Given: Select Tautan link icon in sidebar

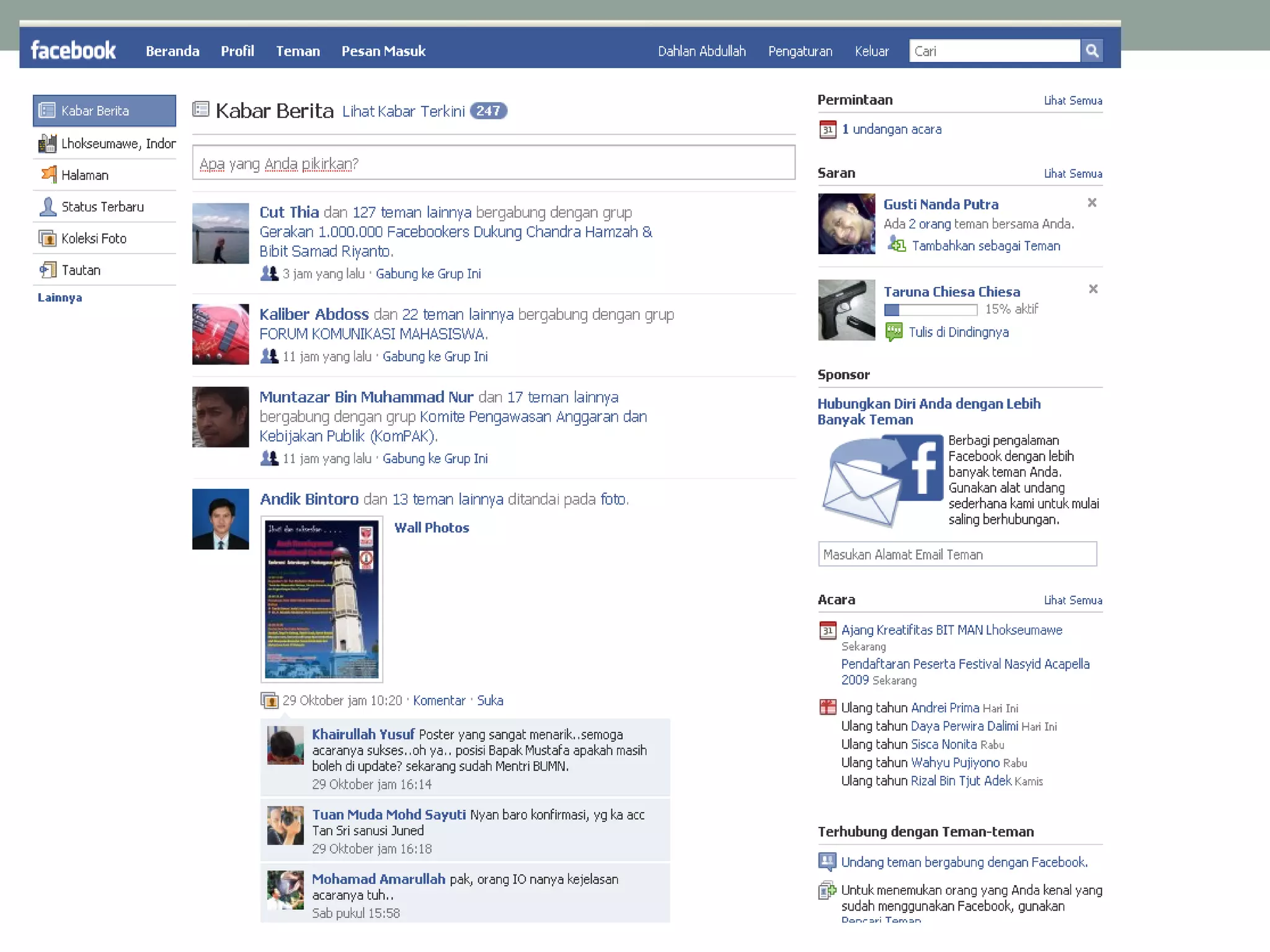Looking at the screenshot, I should [48, 270].
